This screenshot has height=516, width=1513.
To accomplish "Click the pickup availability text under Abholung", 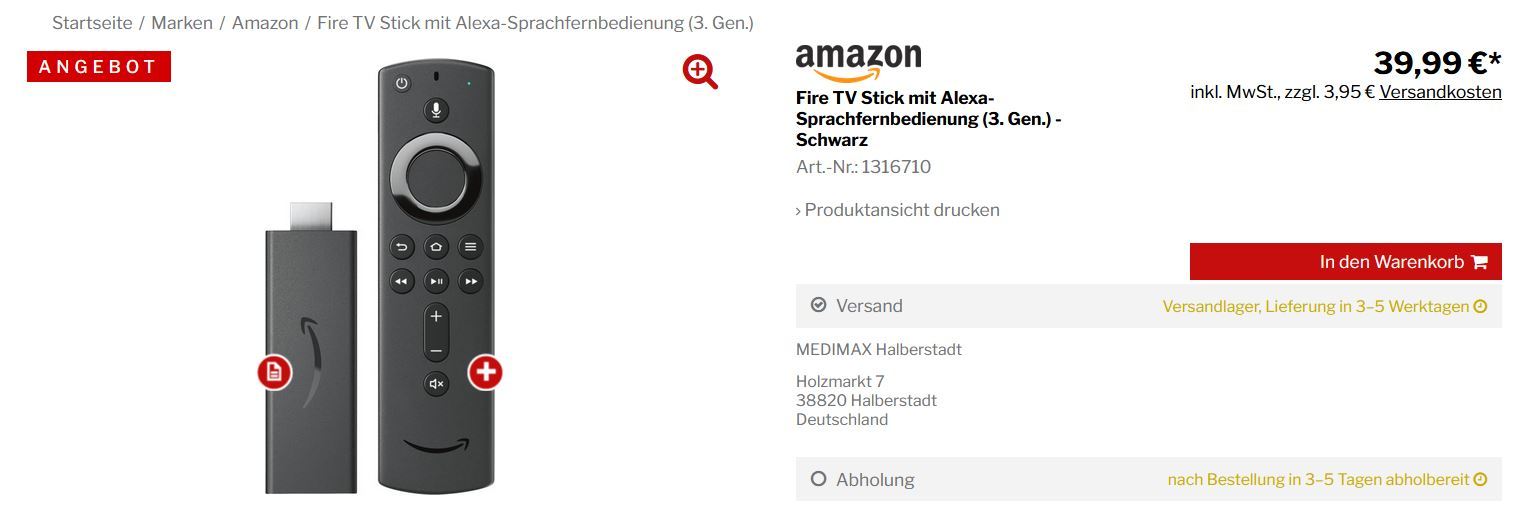I will [x=1318, y=480].
